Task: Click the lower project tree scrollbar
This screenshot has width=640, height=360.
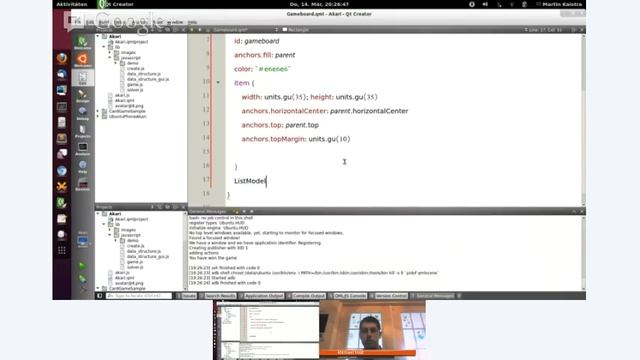Action: [185, 251]
